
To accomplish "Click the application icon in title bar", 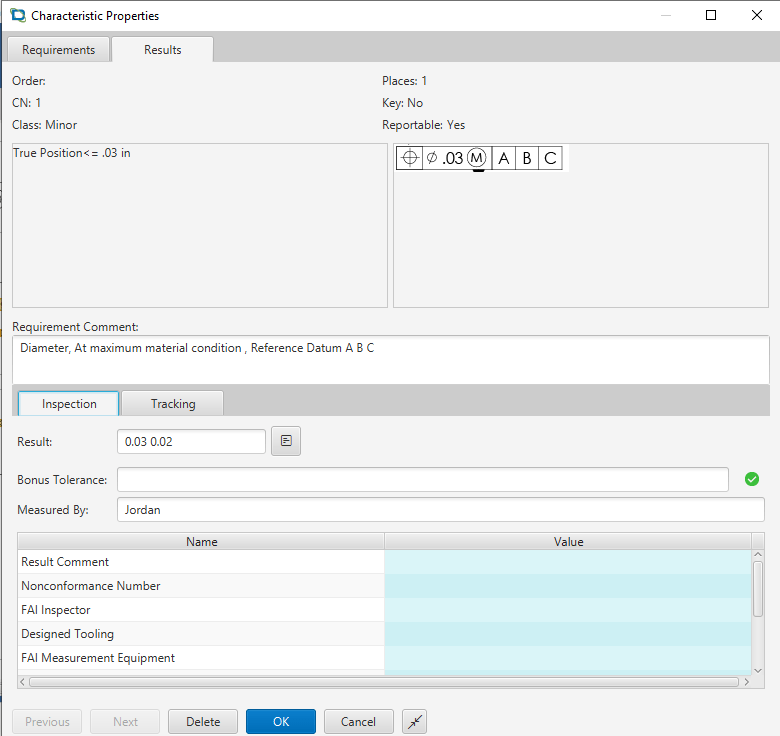I will (17, 16).
